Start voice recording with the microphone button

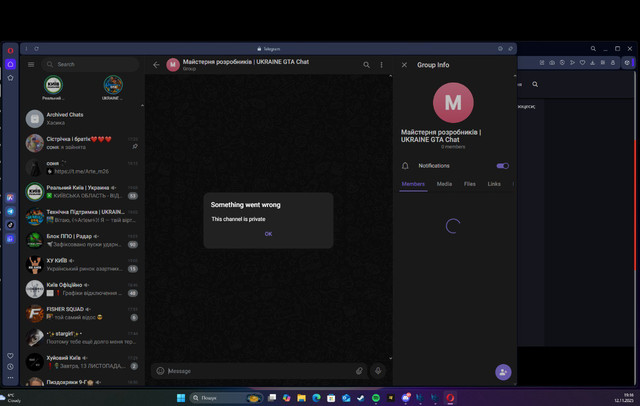click(x=378, y=371)
